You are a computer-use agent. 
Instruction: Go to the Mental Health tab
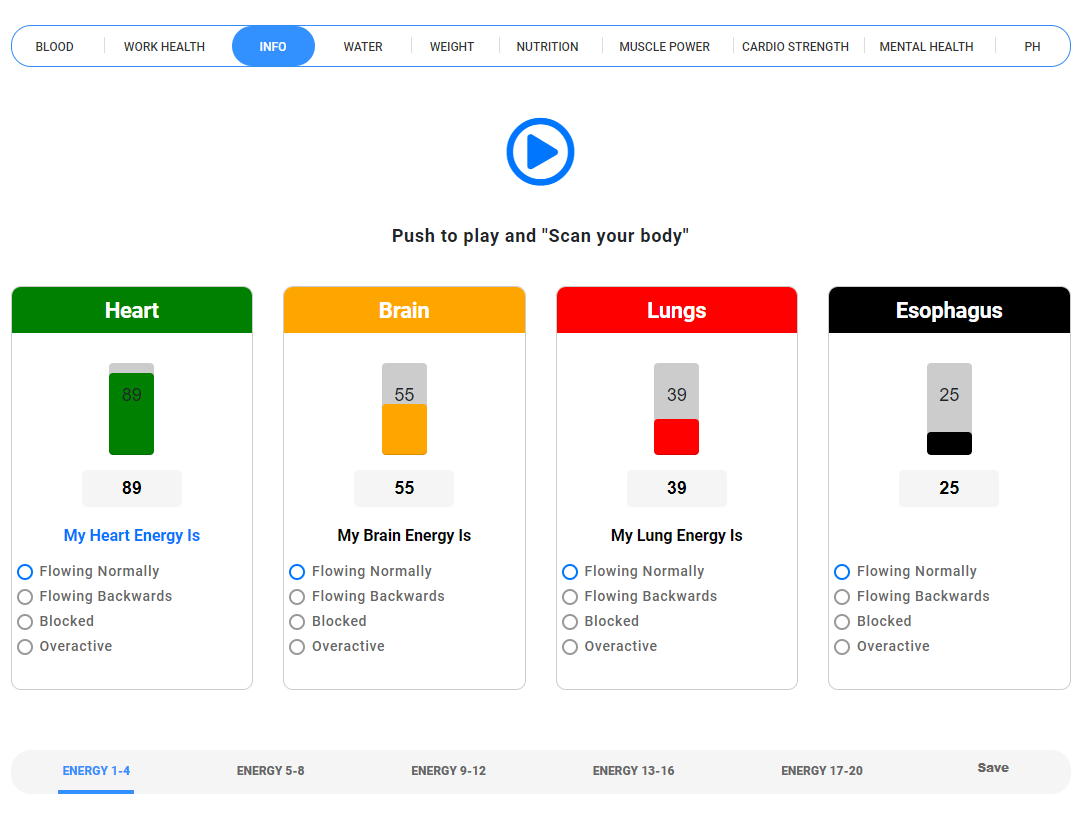coord(926,47)
